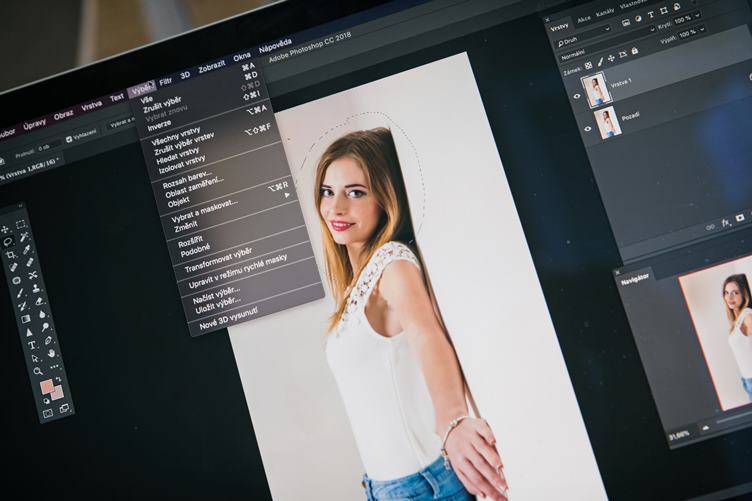Select the Blur droplet tool
Image resolution: width=752 pixels, height=501 pixels.
[x=42, y=314]
